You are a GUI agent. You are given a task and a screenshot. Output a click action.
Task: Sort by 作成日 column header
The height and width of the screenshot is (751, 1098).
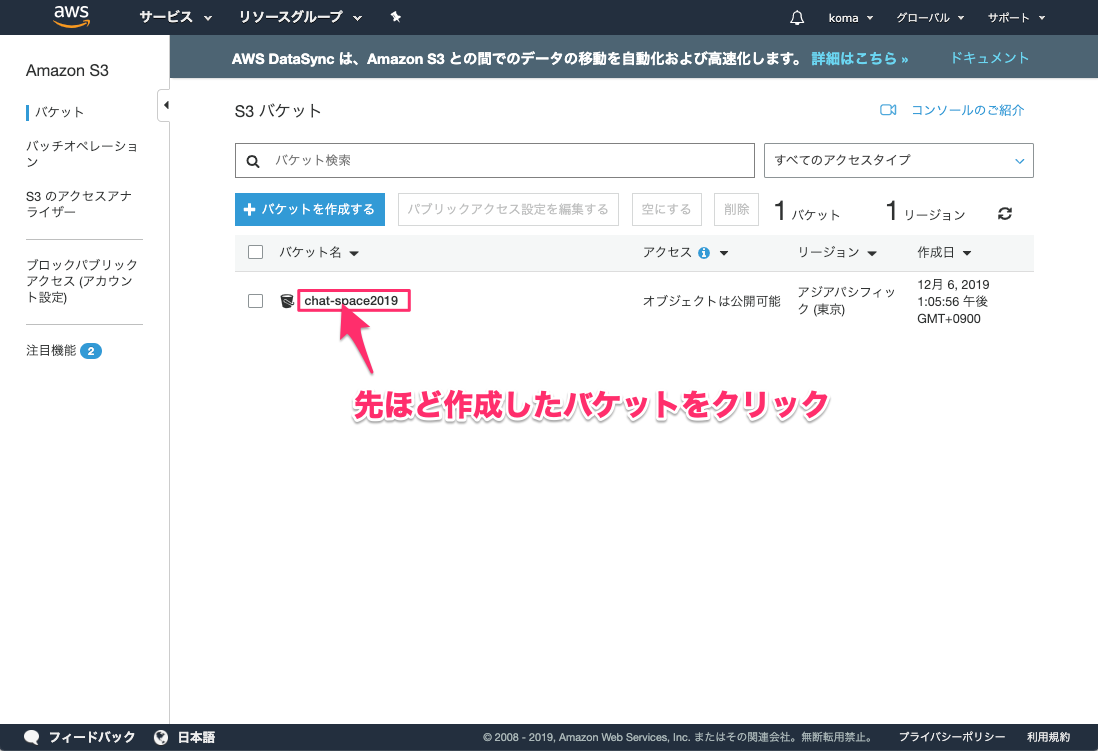pyautogui.click(x=944, y=253)
